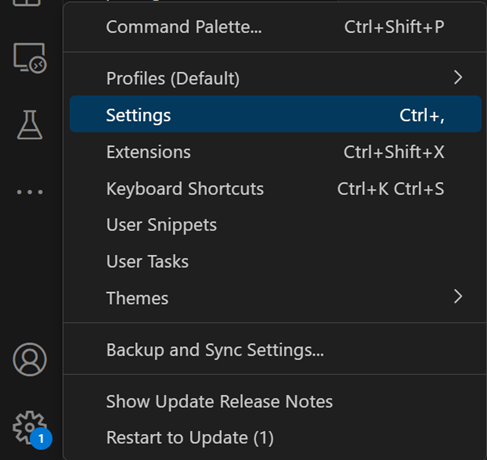Select User Snippets
This screenshot has height=460, width=487.
275,225
